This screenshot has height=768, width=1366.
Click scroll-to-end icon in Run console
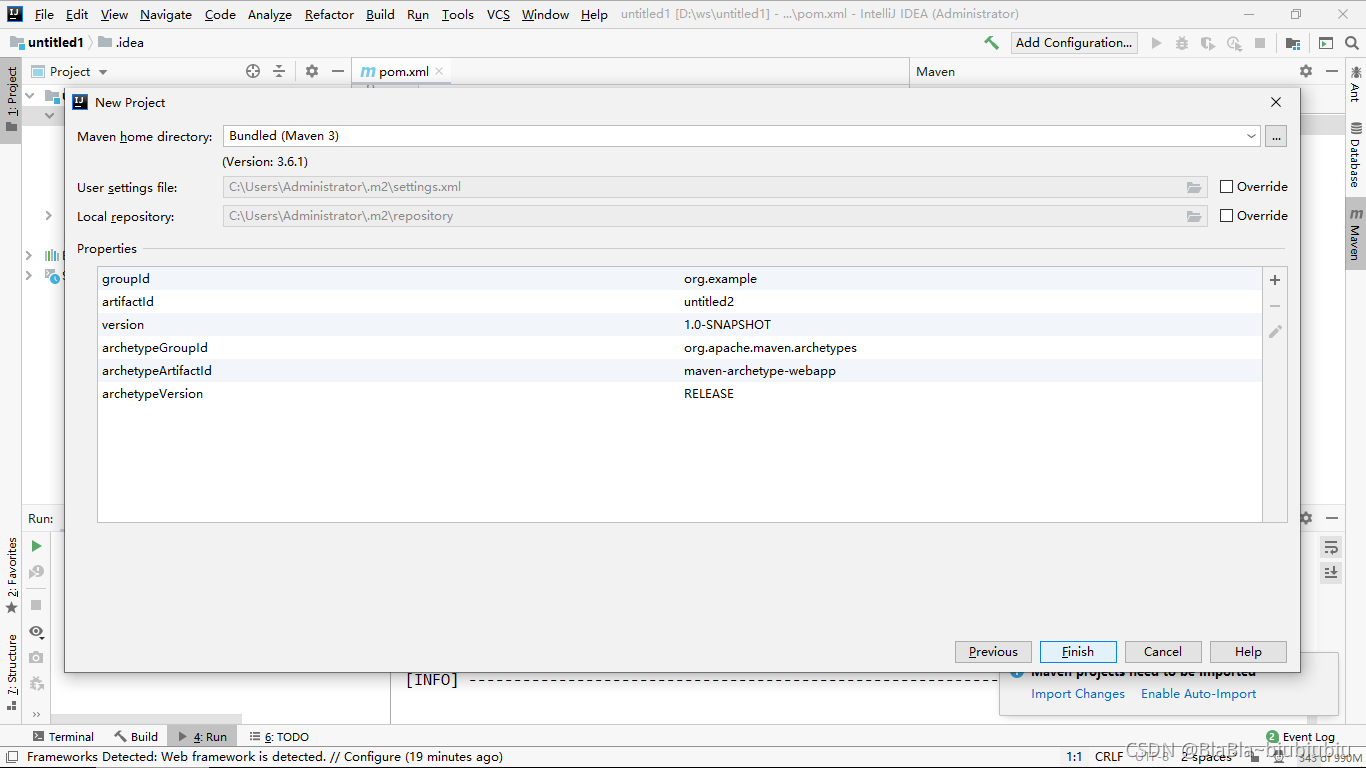tap(1331, 572)
